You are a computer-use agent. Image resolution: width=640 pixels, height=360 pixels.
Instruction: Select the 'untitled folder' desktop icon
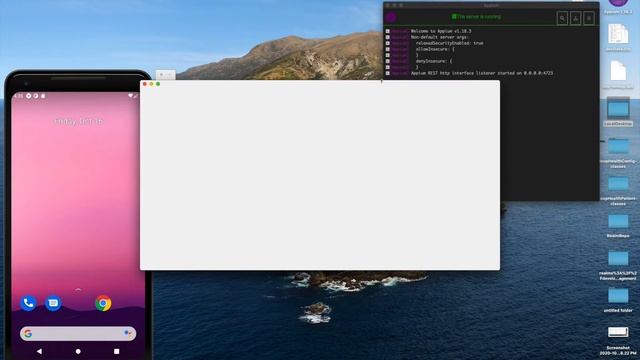pyautogui.click(x=618, y=300)
